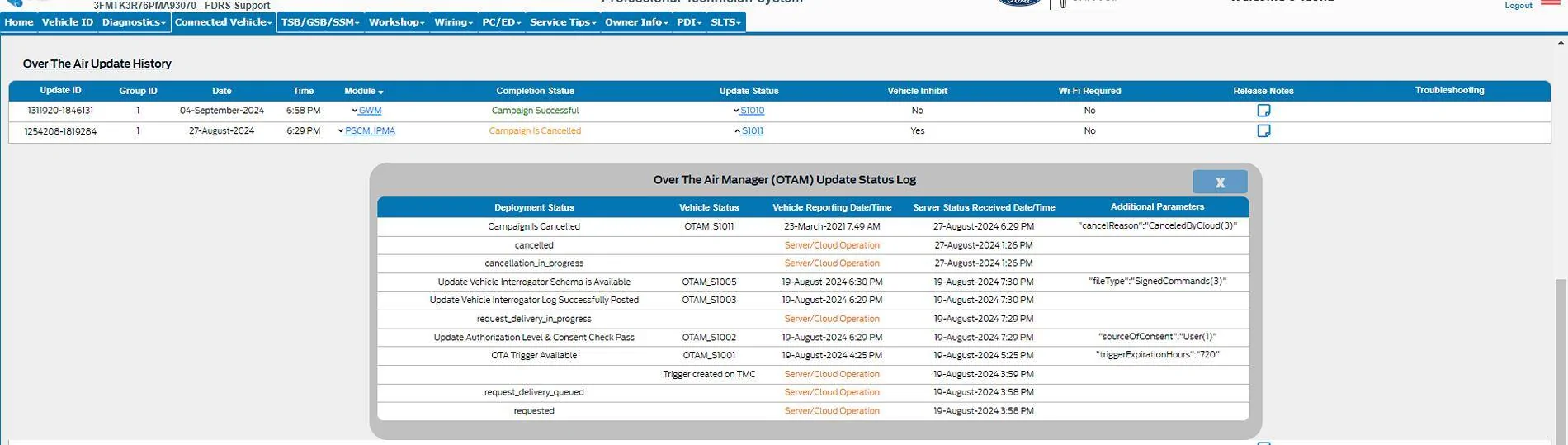
Task: Click sourceOfConsent User(1) parameter
Action: pos(1157,337)
